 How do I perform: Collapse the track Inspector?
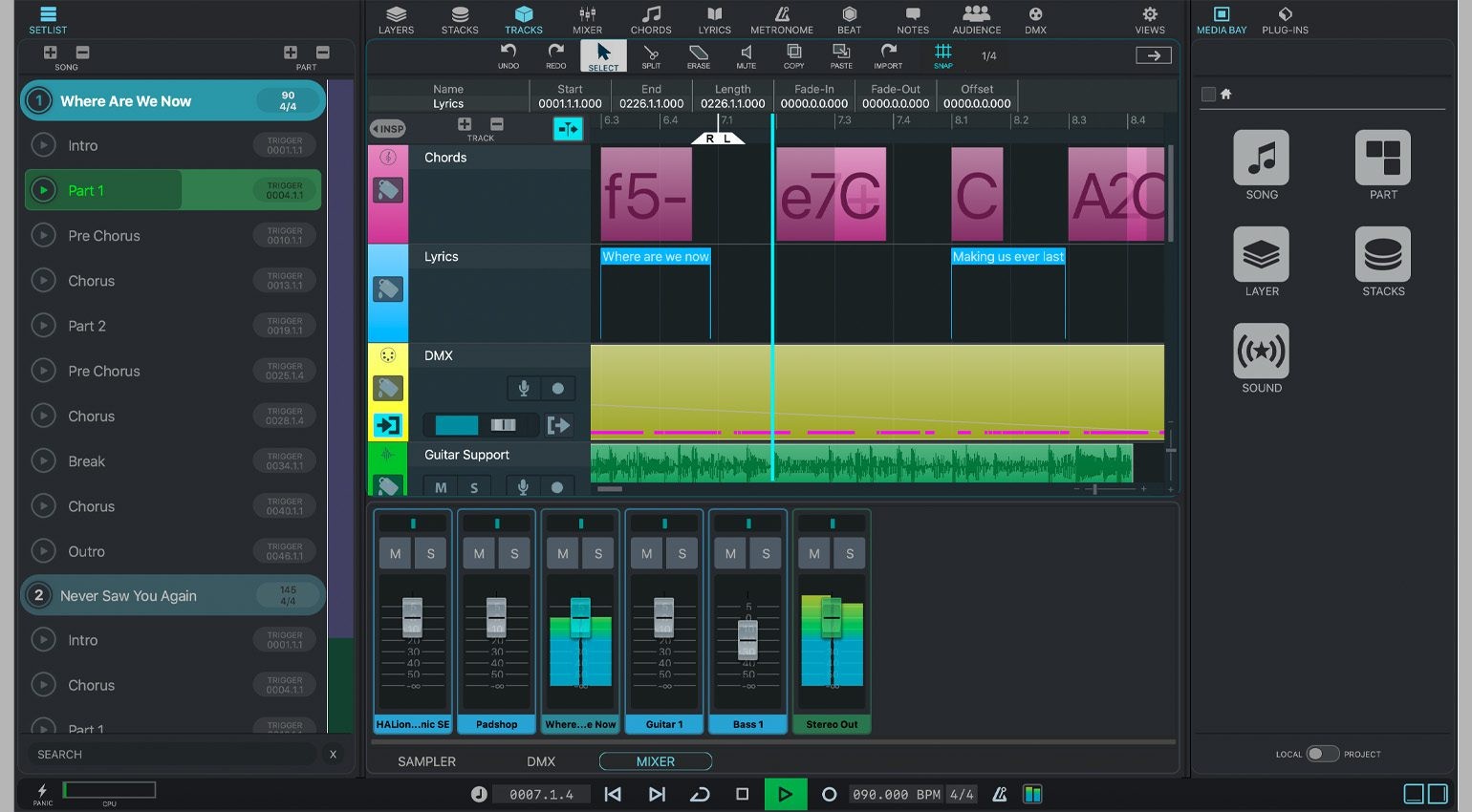[387, 127]
